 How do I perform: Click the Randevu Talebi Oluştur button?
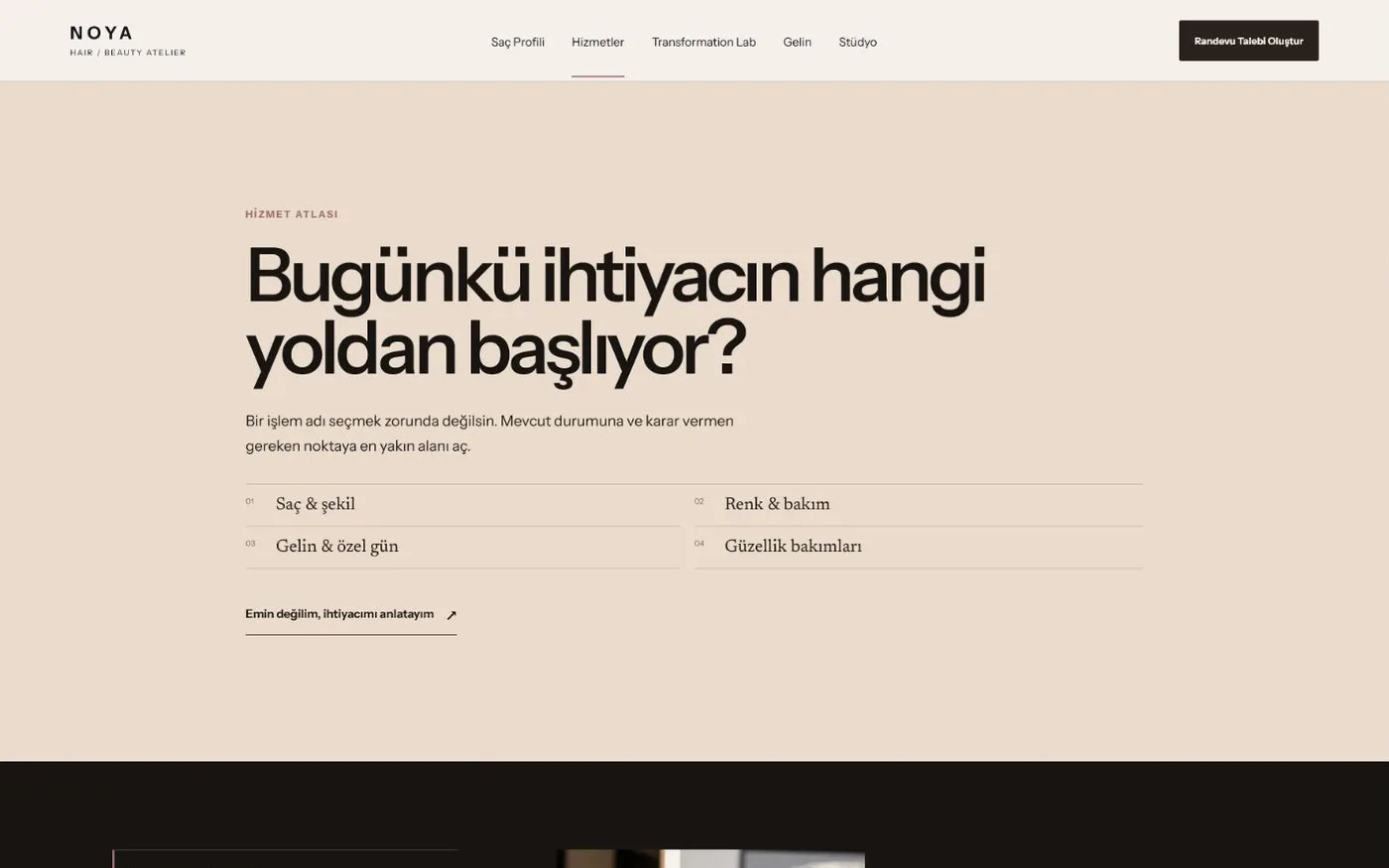pos(1248,41)
